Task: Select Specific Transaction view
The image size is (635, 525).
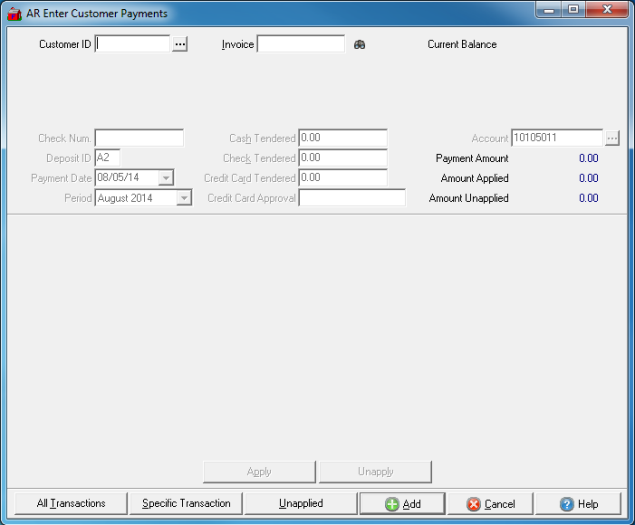Action: click(x=186, y=504)
